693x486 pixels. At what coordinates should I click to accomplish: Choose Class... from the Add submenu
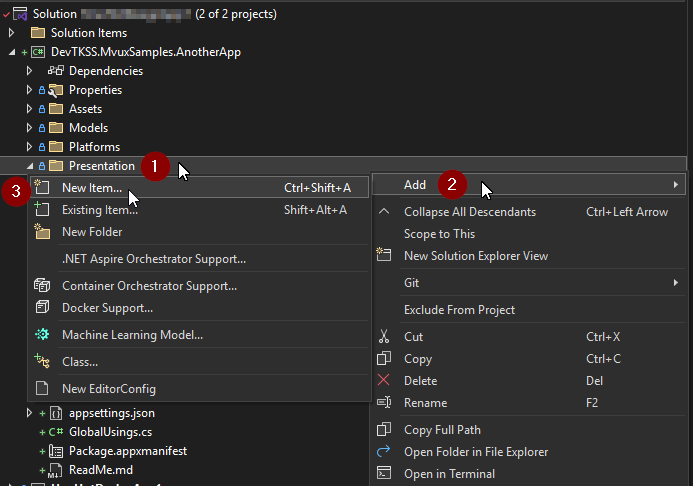(x=199, y=362)
